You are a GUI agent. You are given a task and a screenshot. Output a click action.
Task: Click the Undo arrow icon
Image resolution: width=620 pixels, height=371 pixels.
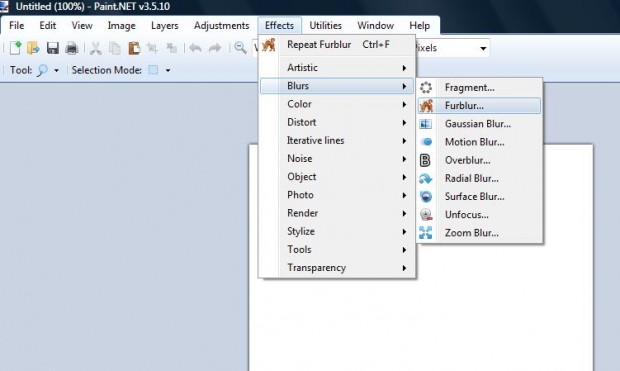point(195,48)
